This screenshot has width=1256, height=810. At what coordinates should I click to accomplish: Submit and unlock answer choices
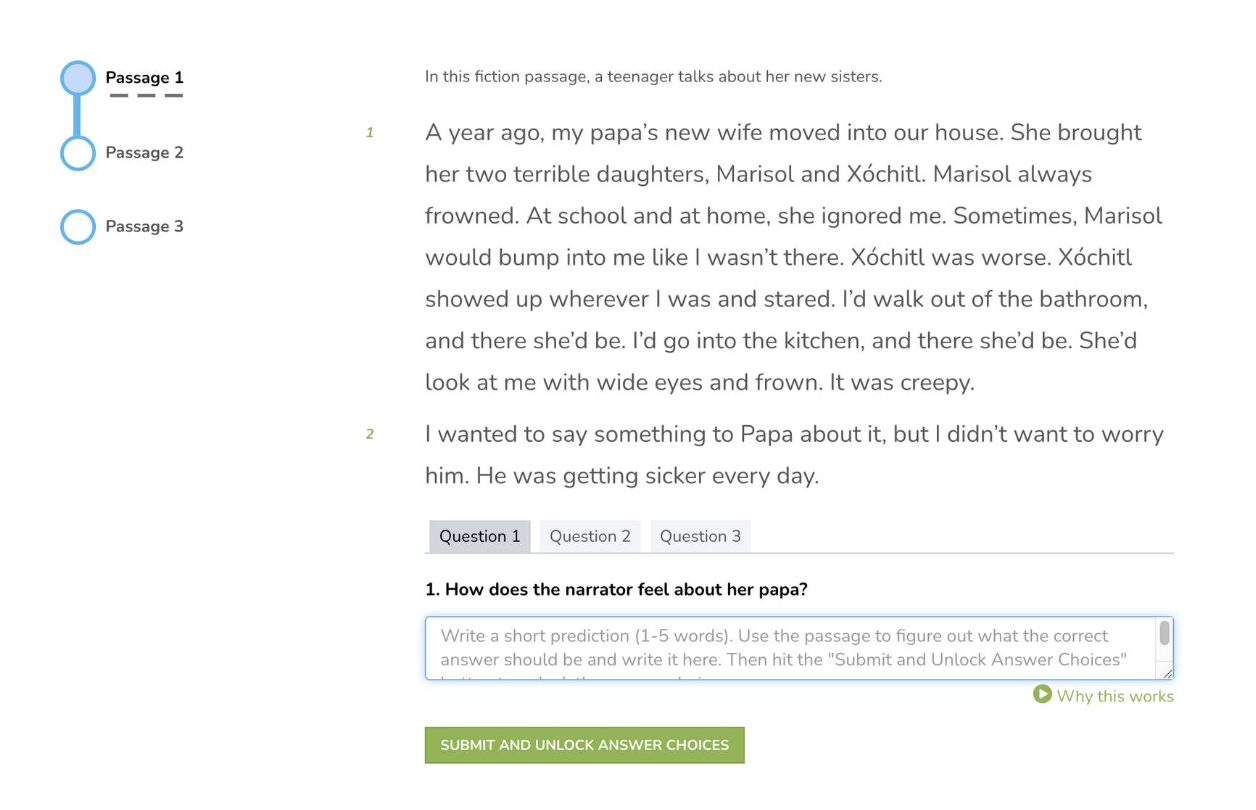585,745
